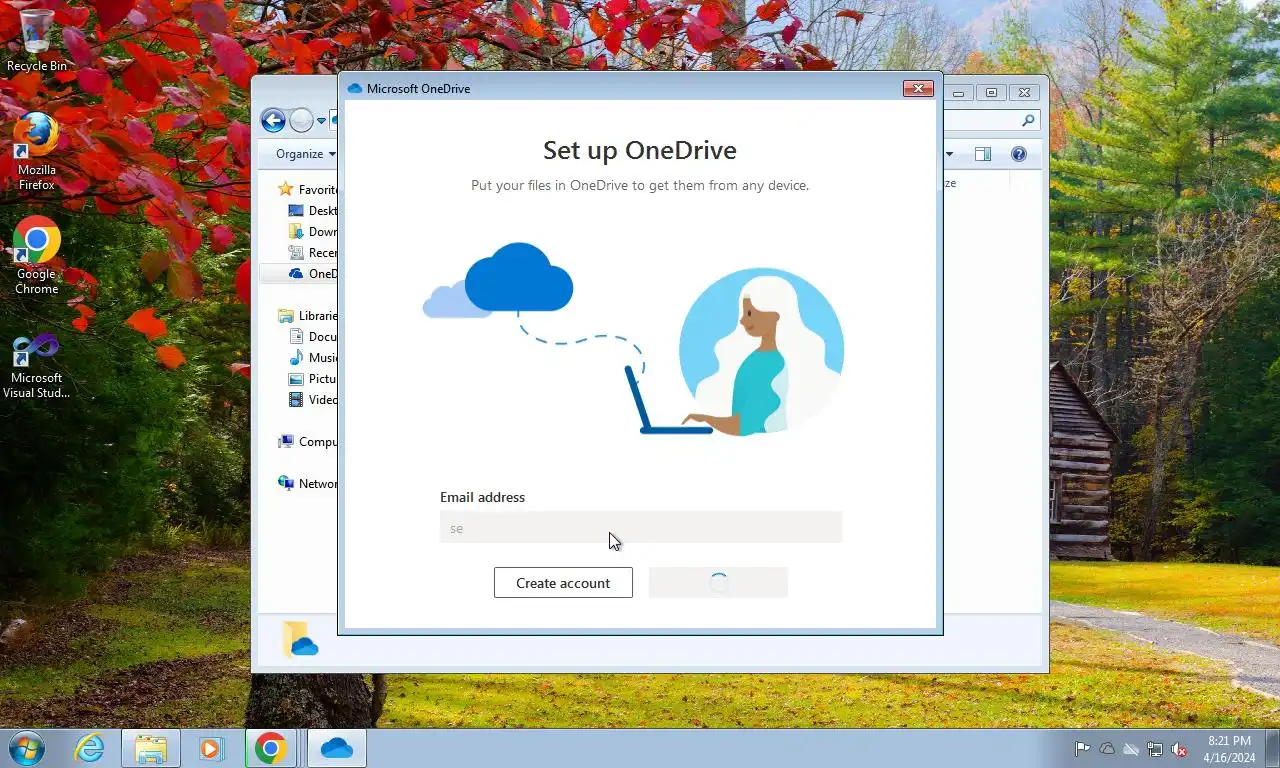The image size is (1280, 768).
Task: Select Network in Explorer navigation pane
Action: click(x=308, y=484)
